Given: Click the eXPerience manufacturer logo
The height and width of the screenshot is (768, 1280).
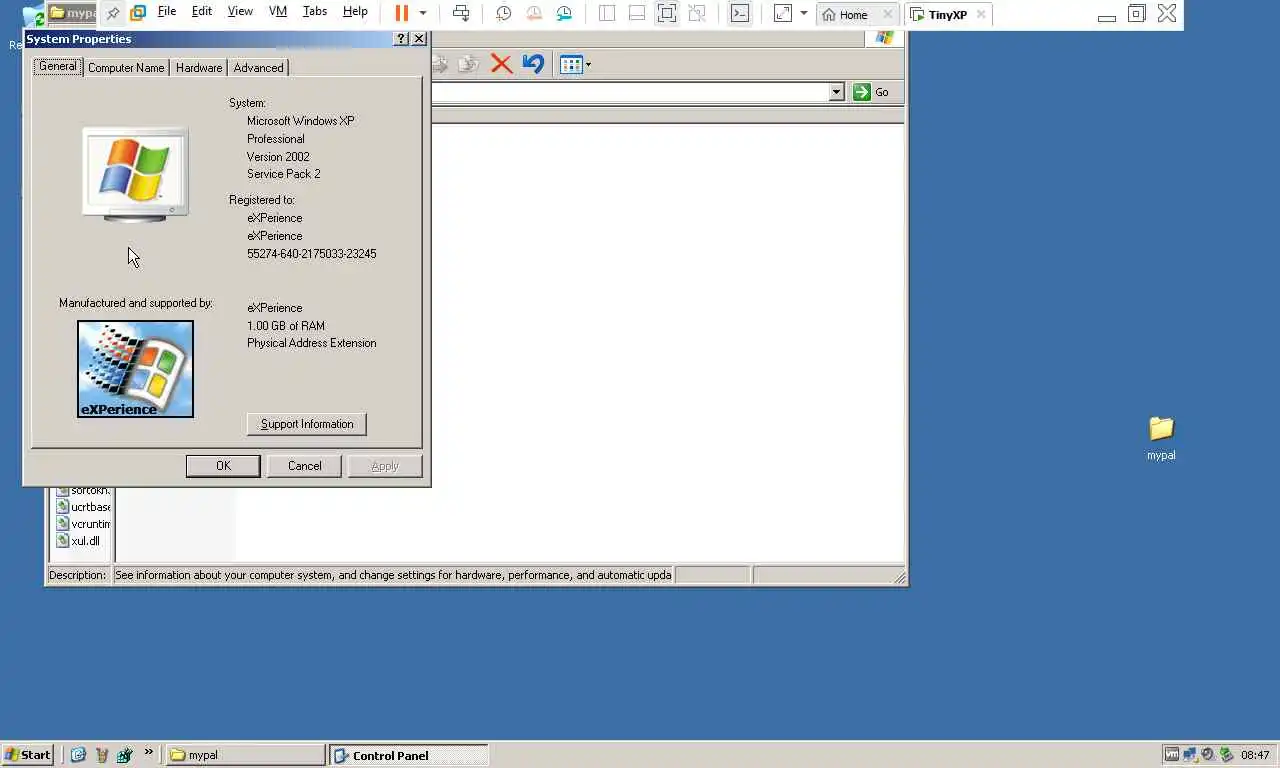Looking at the screenshot, I should 135,369.
